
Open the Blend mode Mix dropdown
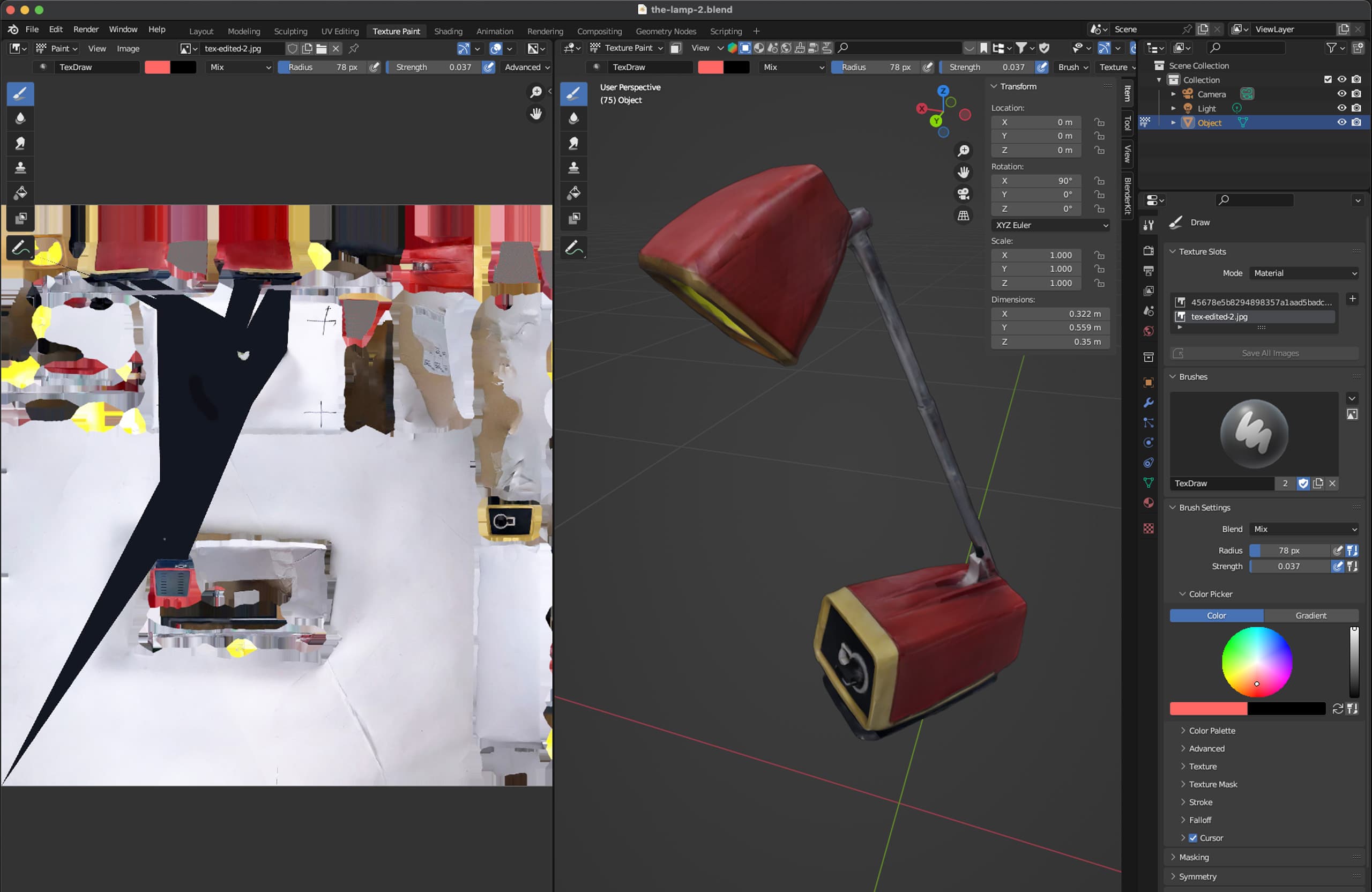pyautogui.click(x=1304, y=529)
